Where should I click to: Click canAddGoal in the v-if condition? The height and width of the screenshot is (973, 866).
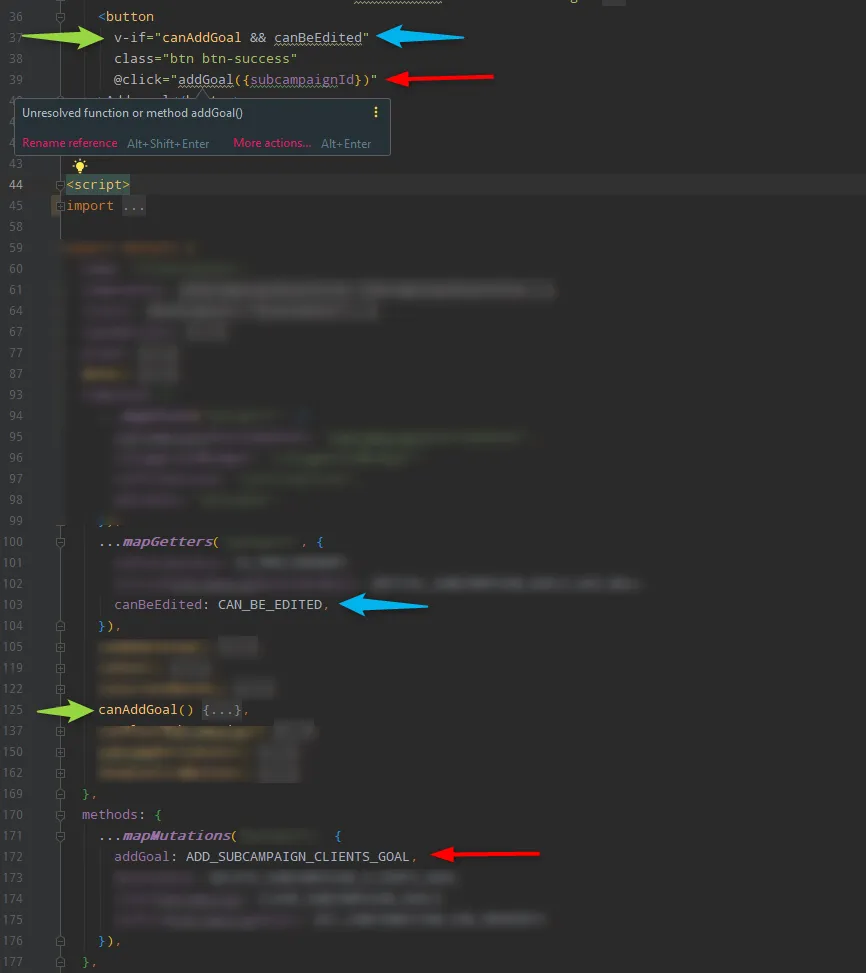coord(202,38)
